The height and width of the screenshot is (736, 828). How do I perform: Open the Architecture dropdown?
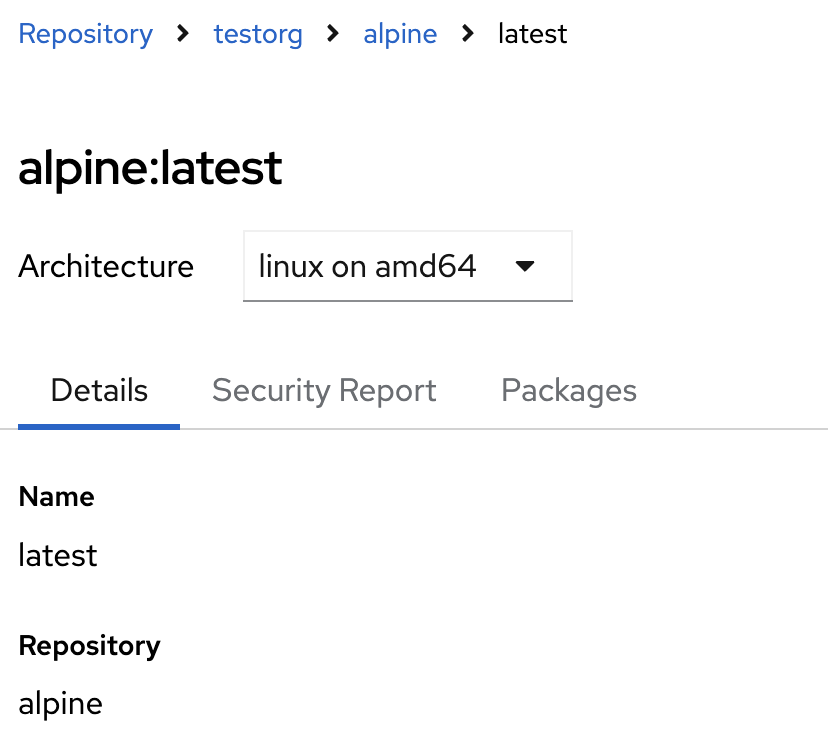[408, 267]
